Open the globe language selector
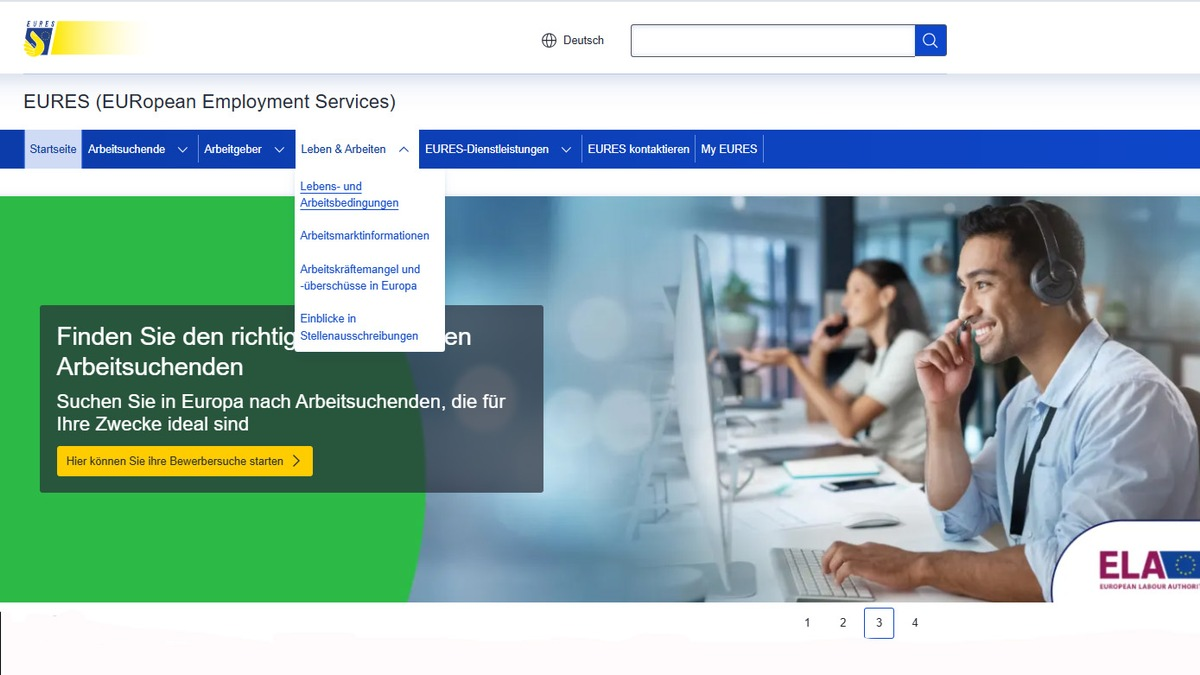Viewport: 1200px width, 675px height. click(549, 40)
